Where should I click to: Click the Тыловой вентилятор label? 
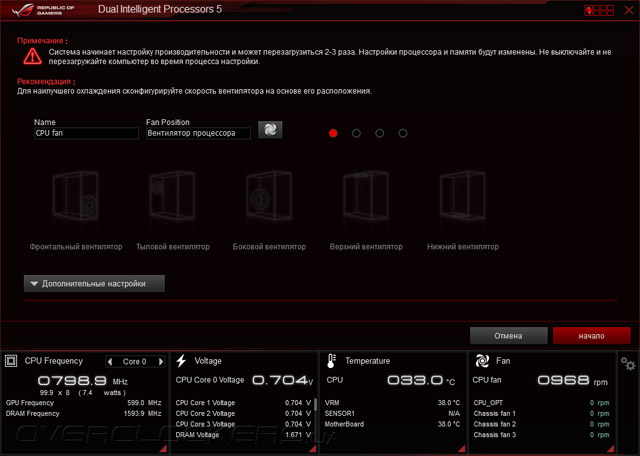click(173, 247)
